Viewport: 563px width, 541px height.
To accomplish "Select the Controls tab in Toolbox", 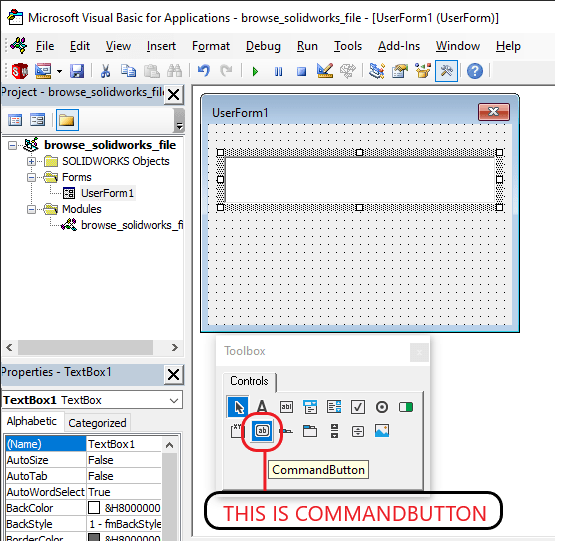I will 249,381.
